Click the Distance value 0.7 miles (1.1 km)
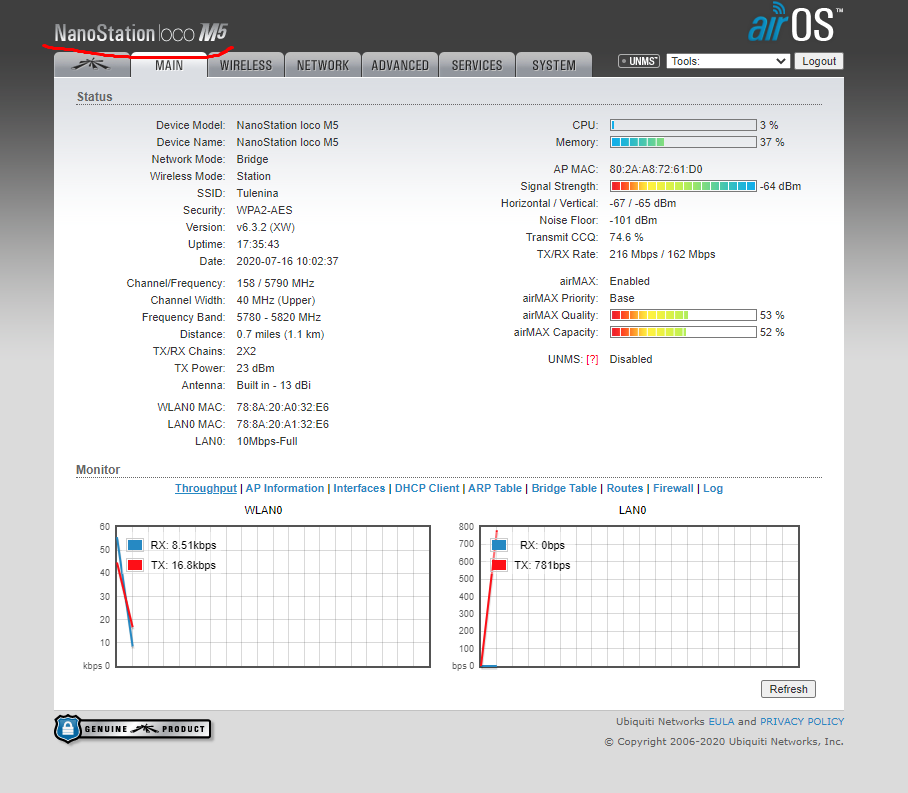 280,334
